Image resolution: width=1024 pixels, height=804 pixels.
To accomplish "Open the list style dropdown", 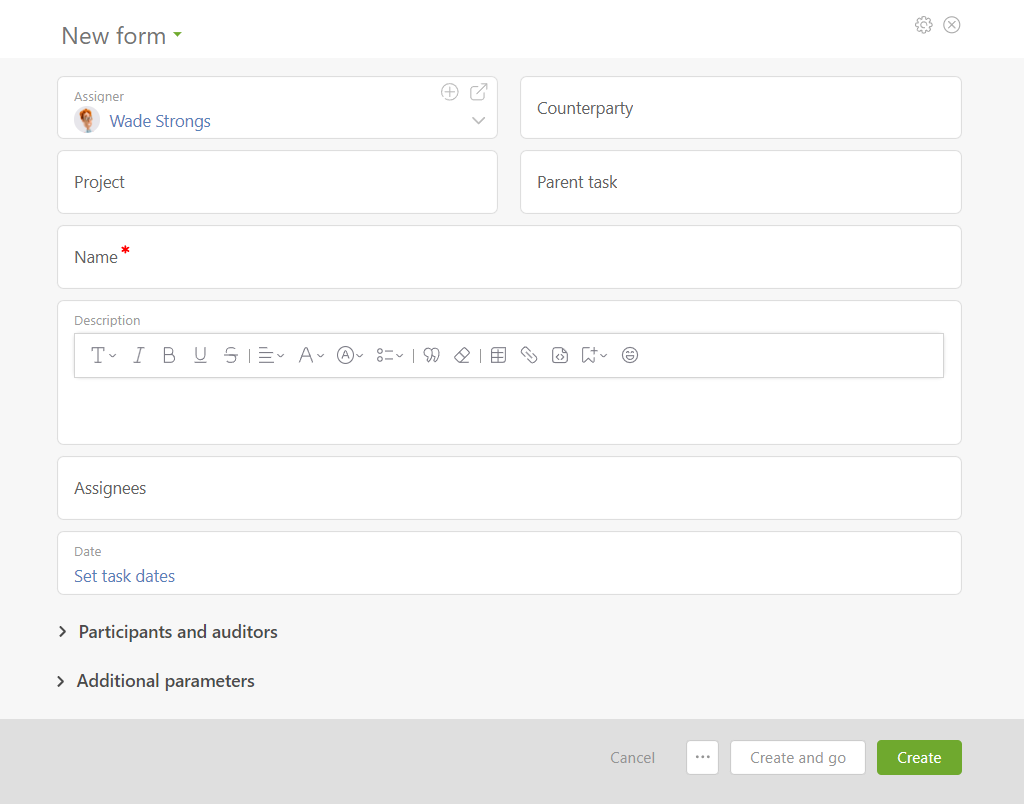I will [x=390, y=355].
